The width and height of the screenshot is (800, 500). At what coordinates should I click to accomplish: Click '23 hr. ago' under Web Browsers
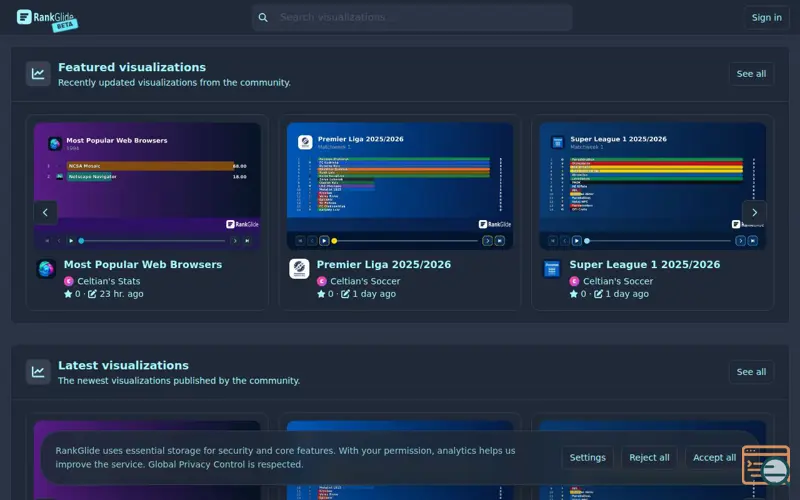tap(121, 294)
